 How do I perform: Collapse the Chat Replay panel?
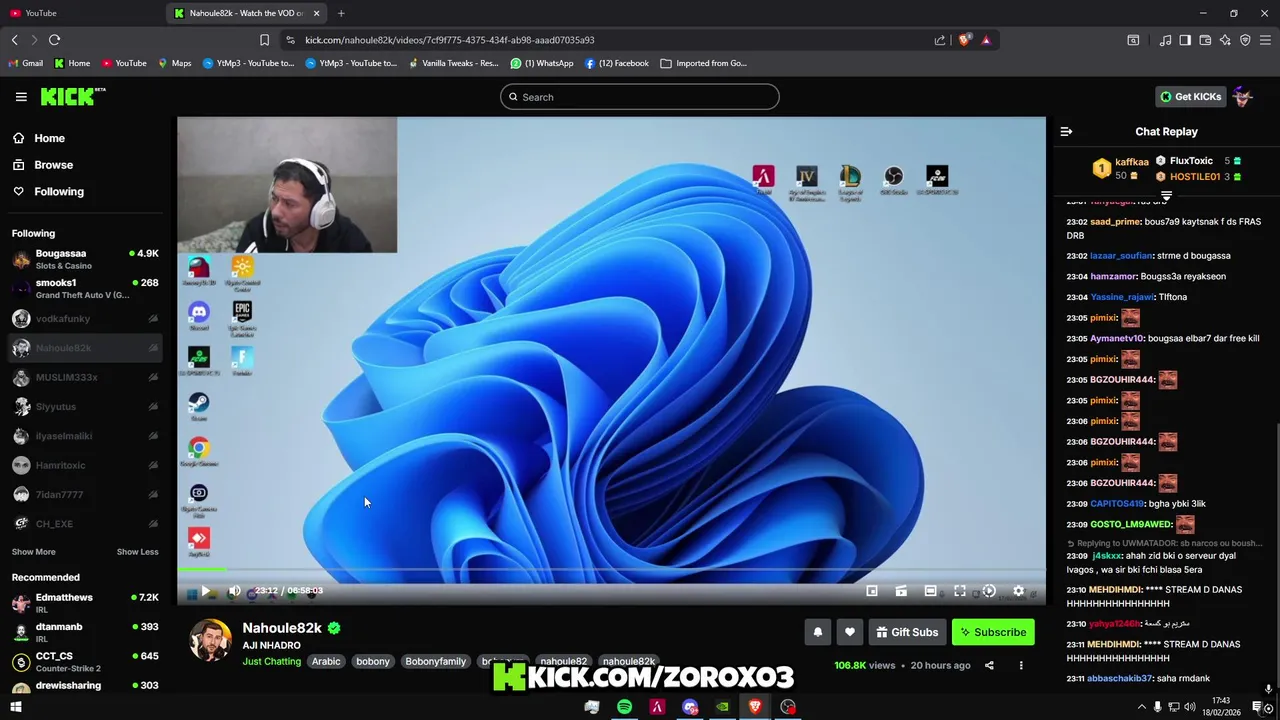(1066, 131)
